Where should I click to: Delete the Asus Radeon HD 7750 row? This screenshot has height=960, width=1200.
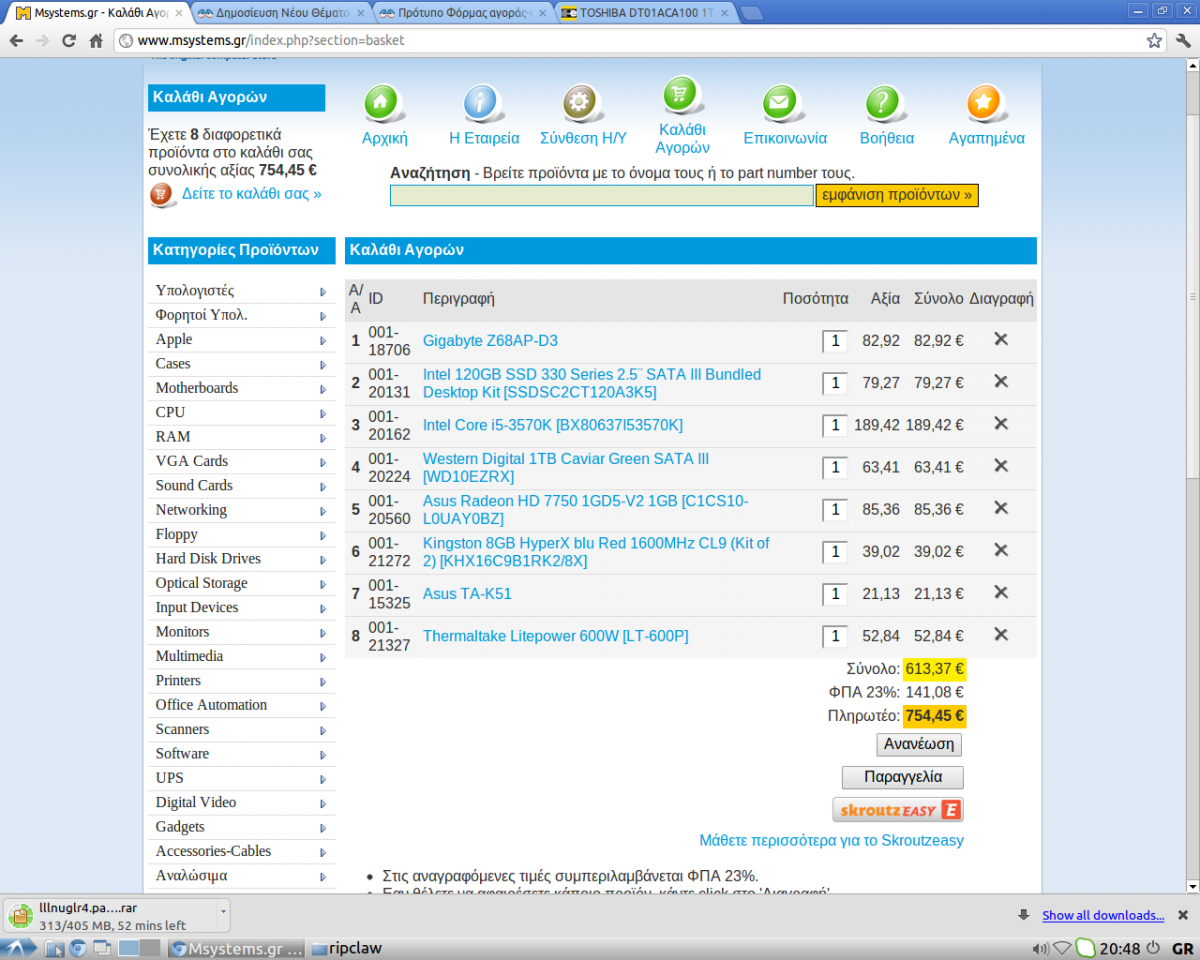coord(1000,507)
